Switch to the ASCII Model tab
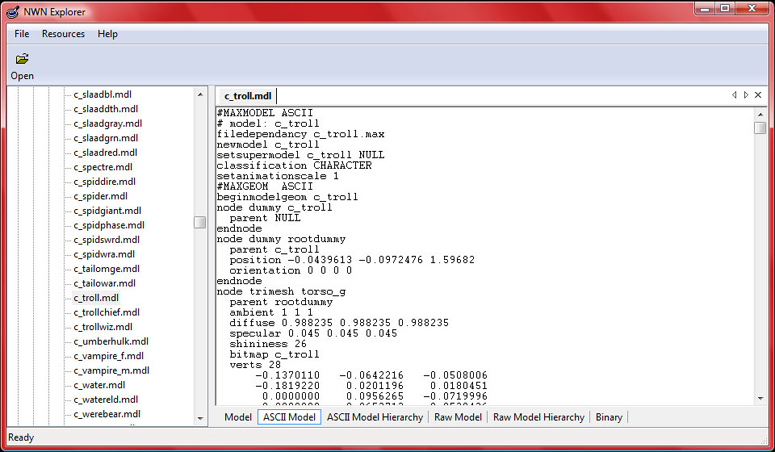 pos(289,417)
